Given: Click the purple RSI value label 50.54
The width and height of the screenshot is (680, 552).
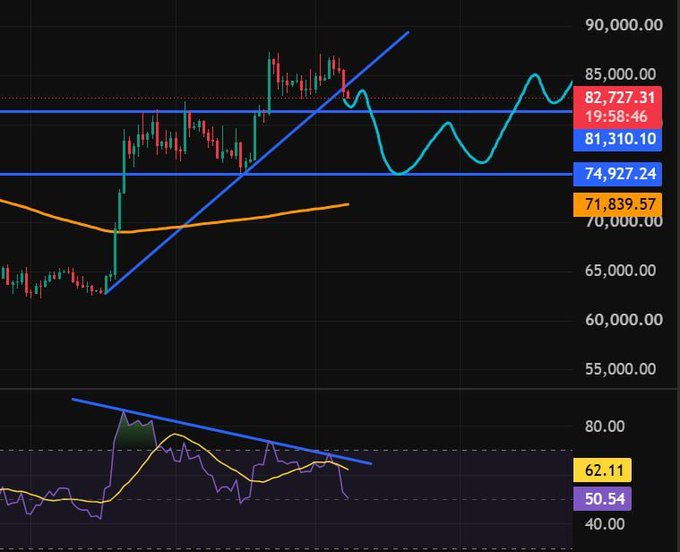Looking at the screenshot, I should coord(602,499).
